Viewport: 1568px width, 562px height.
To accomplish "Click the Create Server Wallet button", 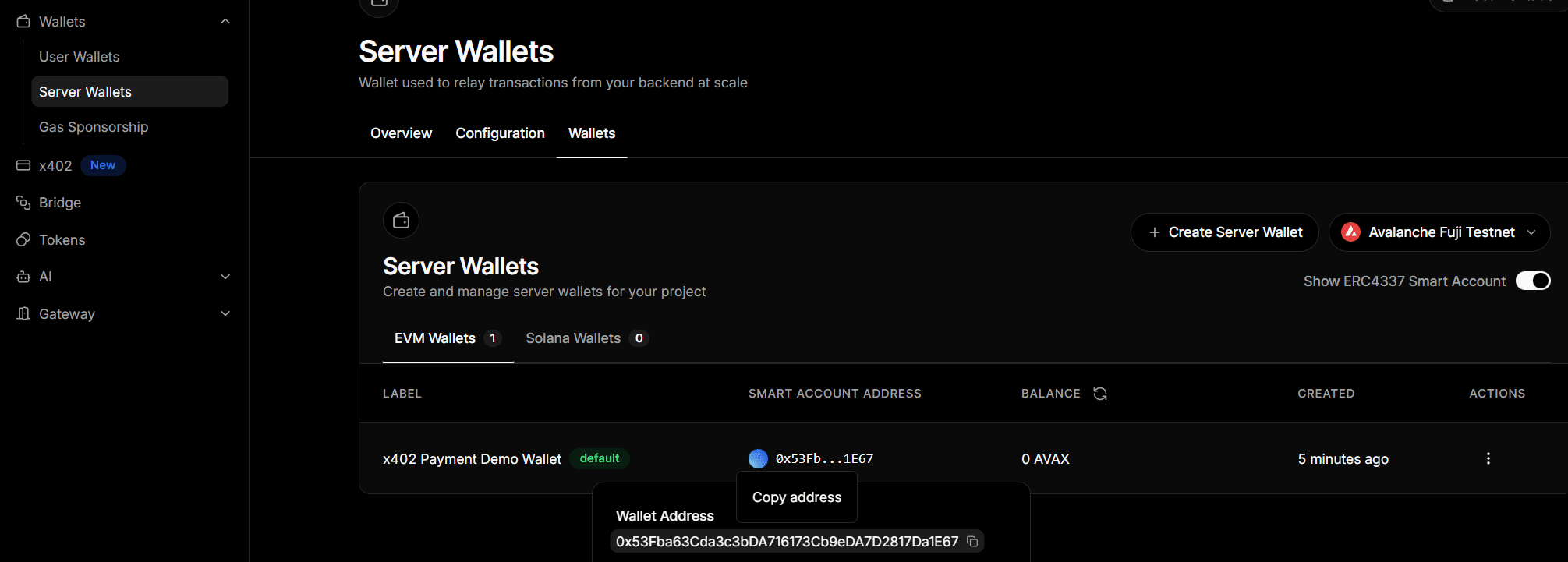I will pos(1224,232).
